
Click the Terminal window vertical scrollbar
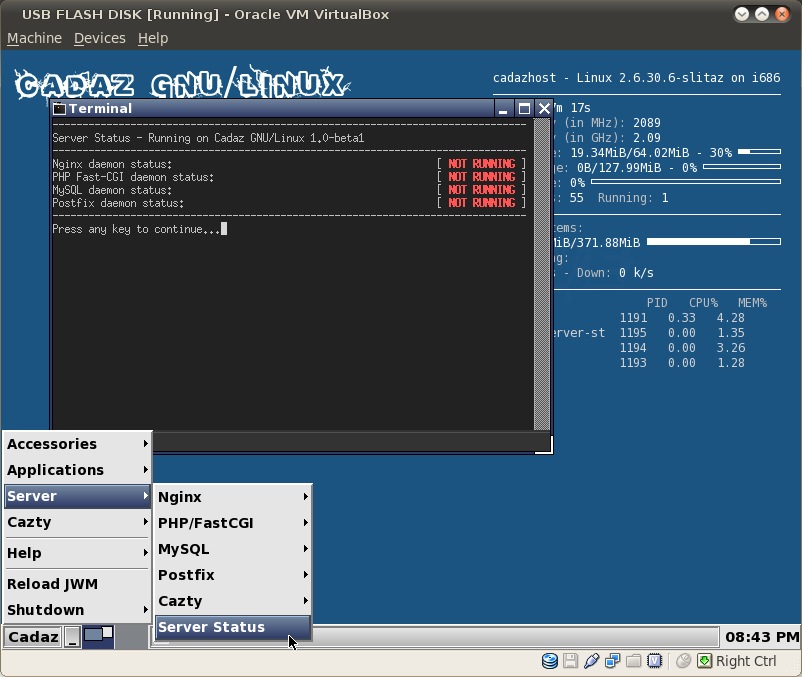pyautogui.click(x=542, y=275)
